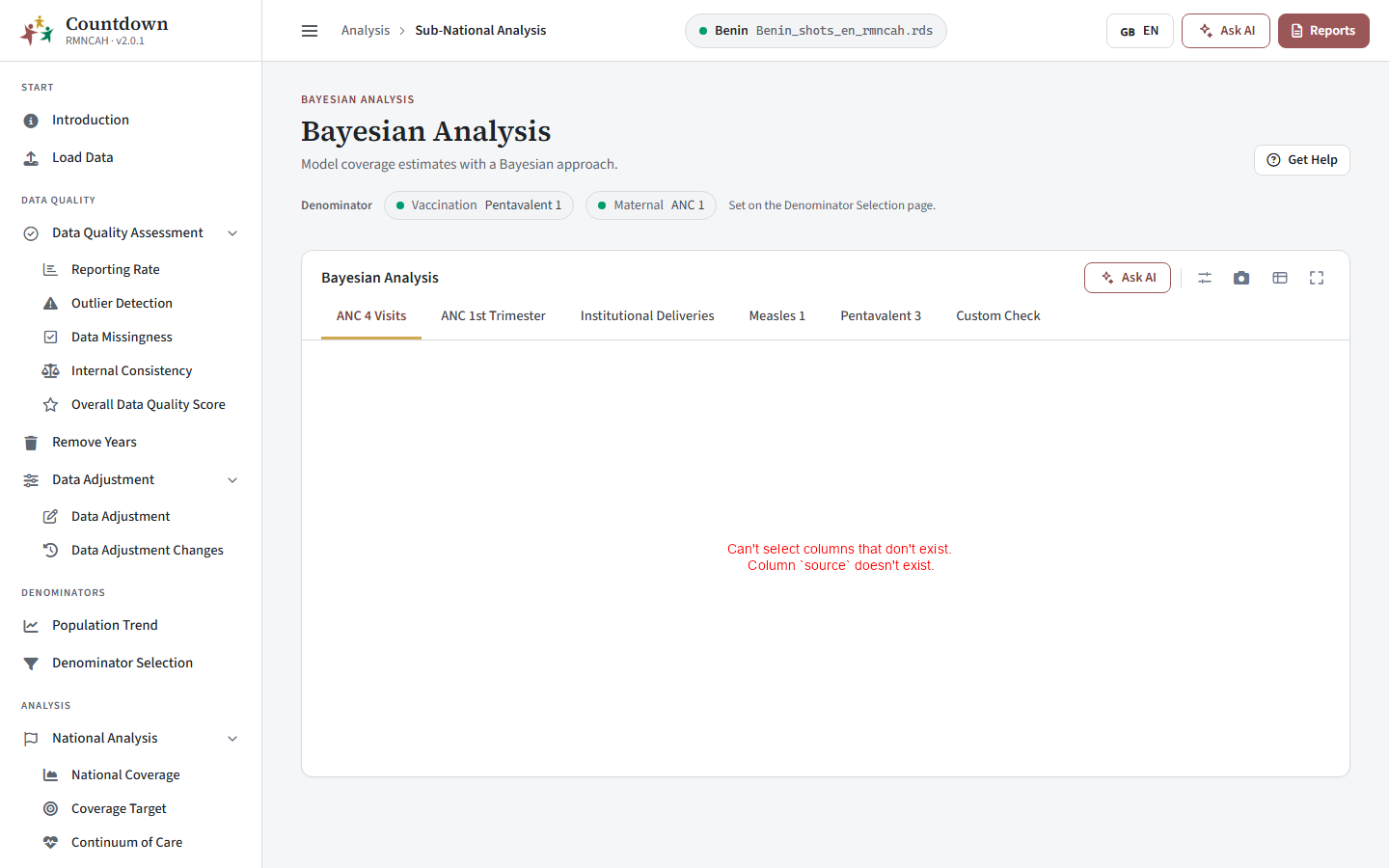Screen dimensions: 1389x868
Task: Click the Continuum of Care heartbeat icon
Action: coord(50,843)
